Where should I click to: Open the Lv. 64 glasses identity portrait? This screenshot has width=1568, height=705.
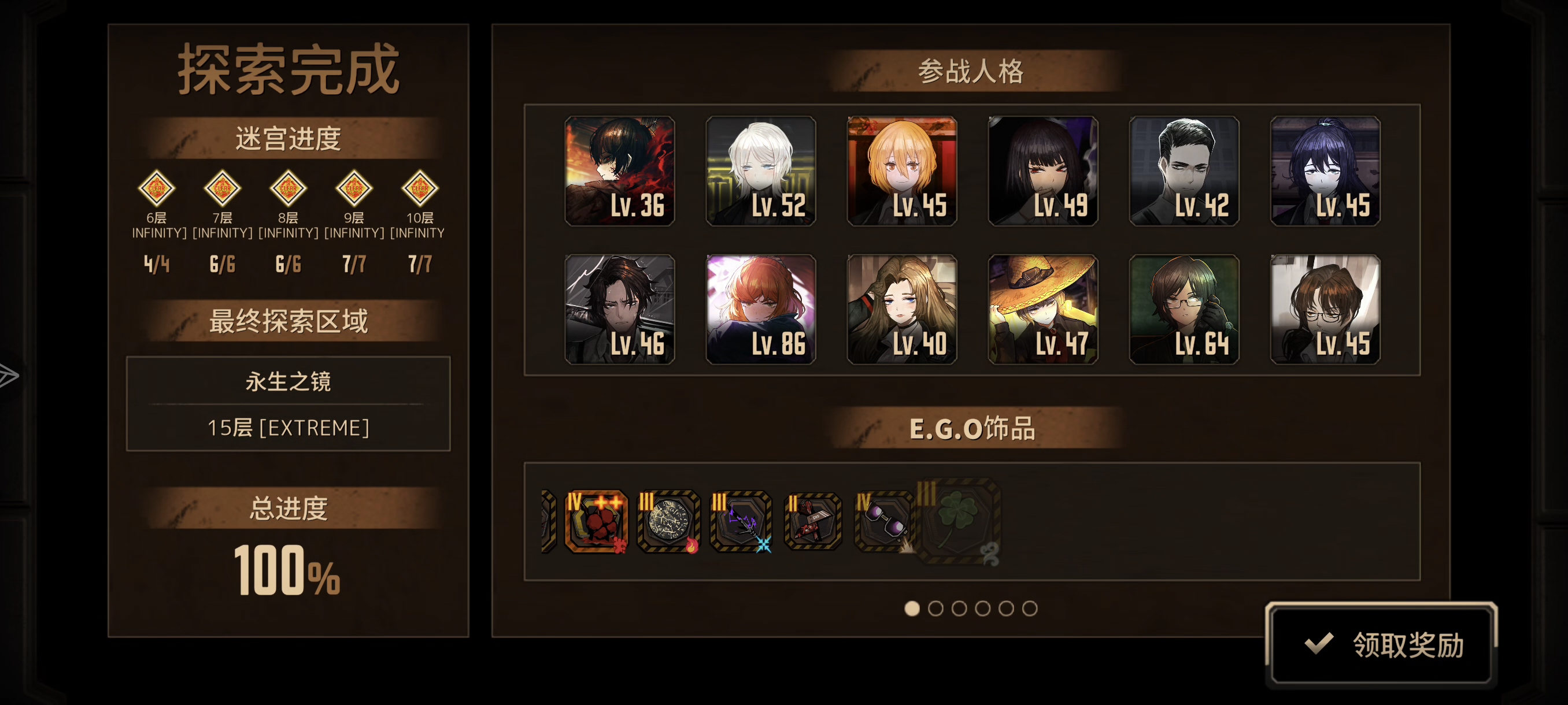coord(1185,310)
